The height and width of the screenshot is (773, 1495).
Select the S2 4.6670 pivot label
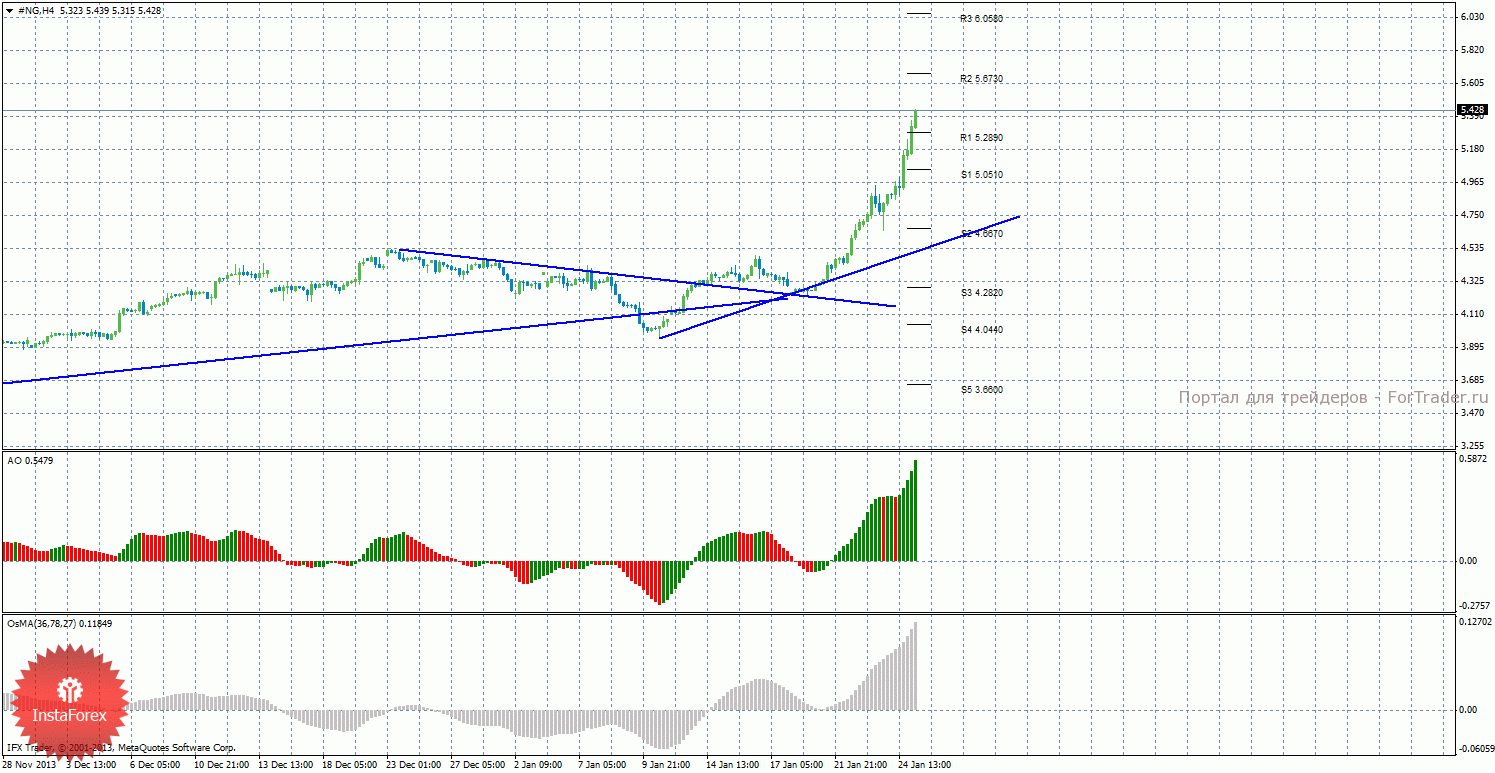coord(982,233)
